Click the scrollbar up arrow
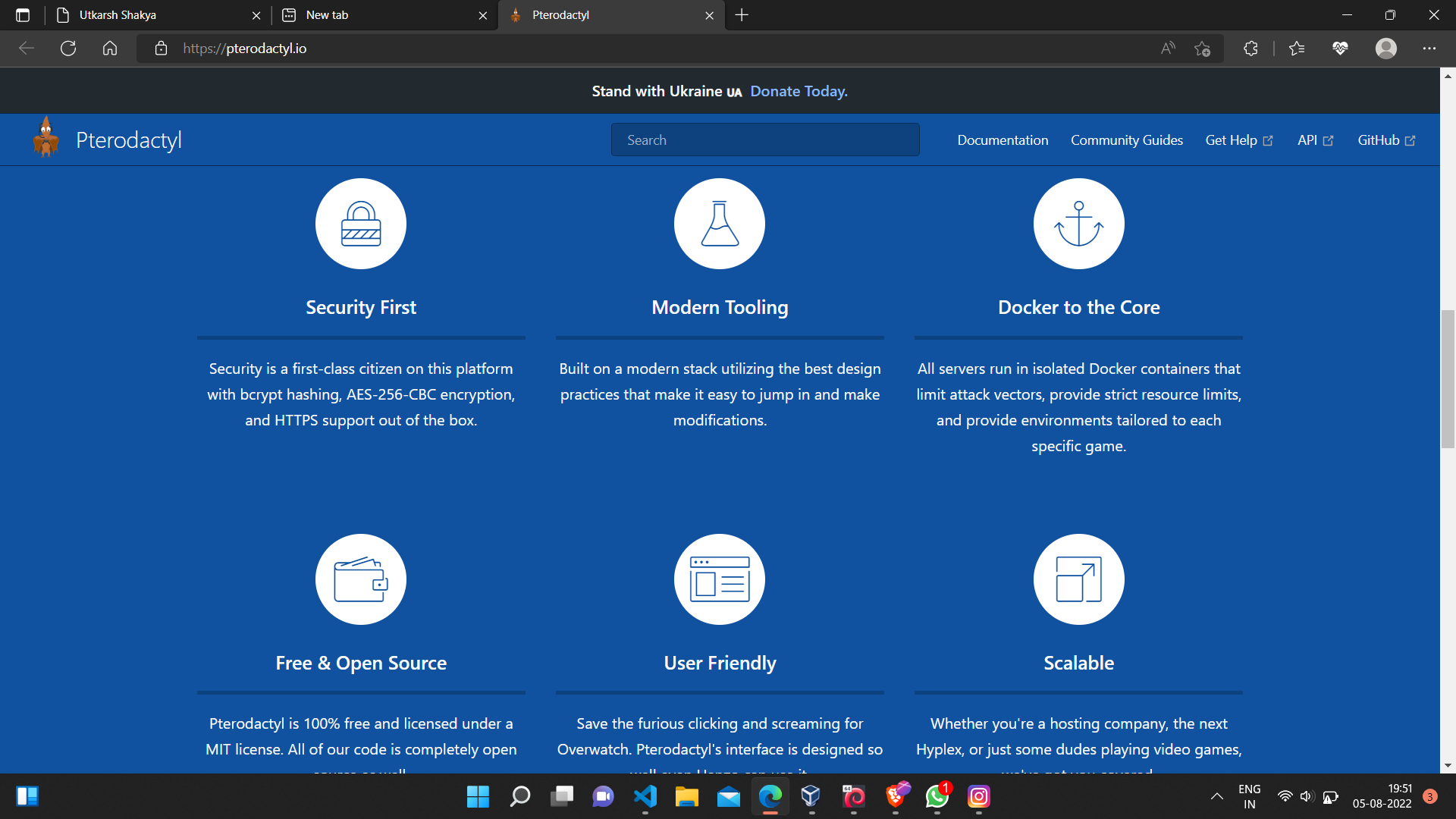1456x819 pixels. 1448,76
